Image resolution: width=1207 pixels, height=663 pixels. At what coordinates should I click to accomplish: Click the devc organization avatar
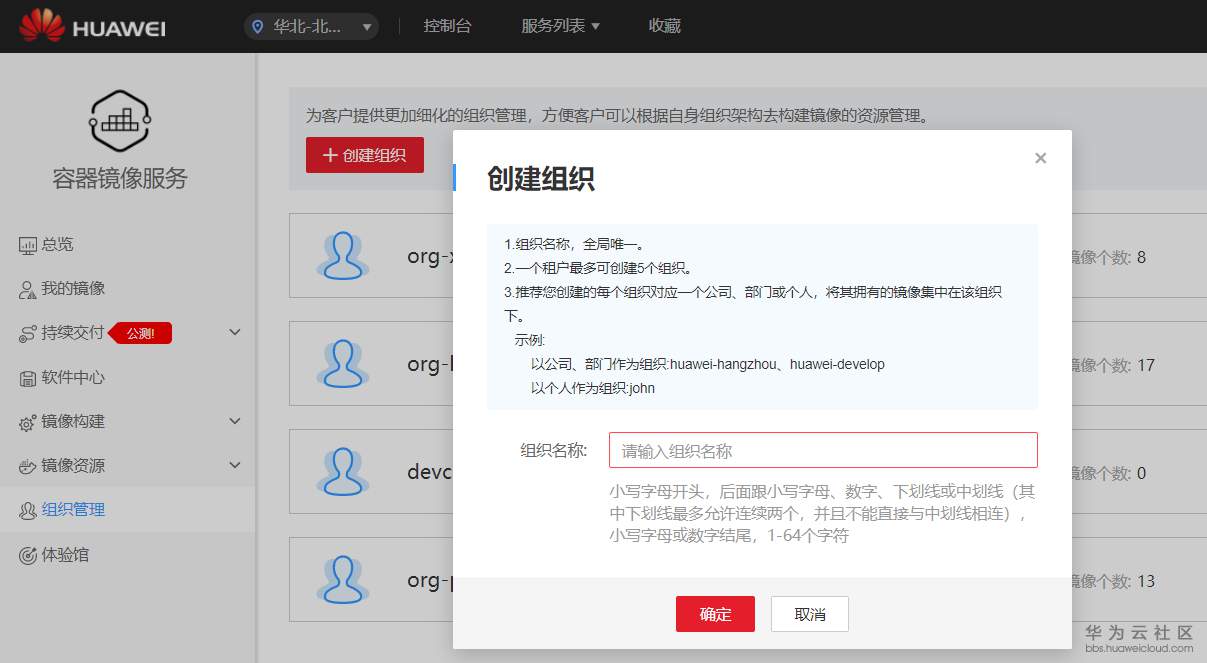coord(344,471)
